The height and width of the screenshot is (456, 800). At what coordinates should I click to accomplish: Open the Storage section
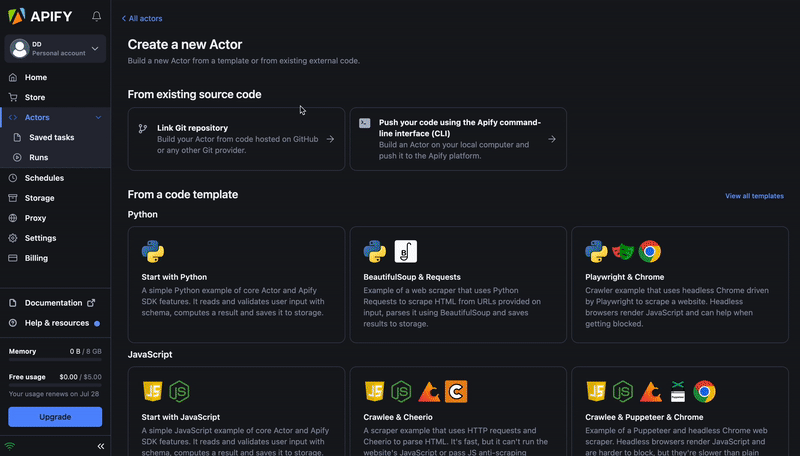tap(40, 198)
